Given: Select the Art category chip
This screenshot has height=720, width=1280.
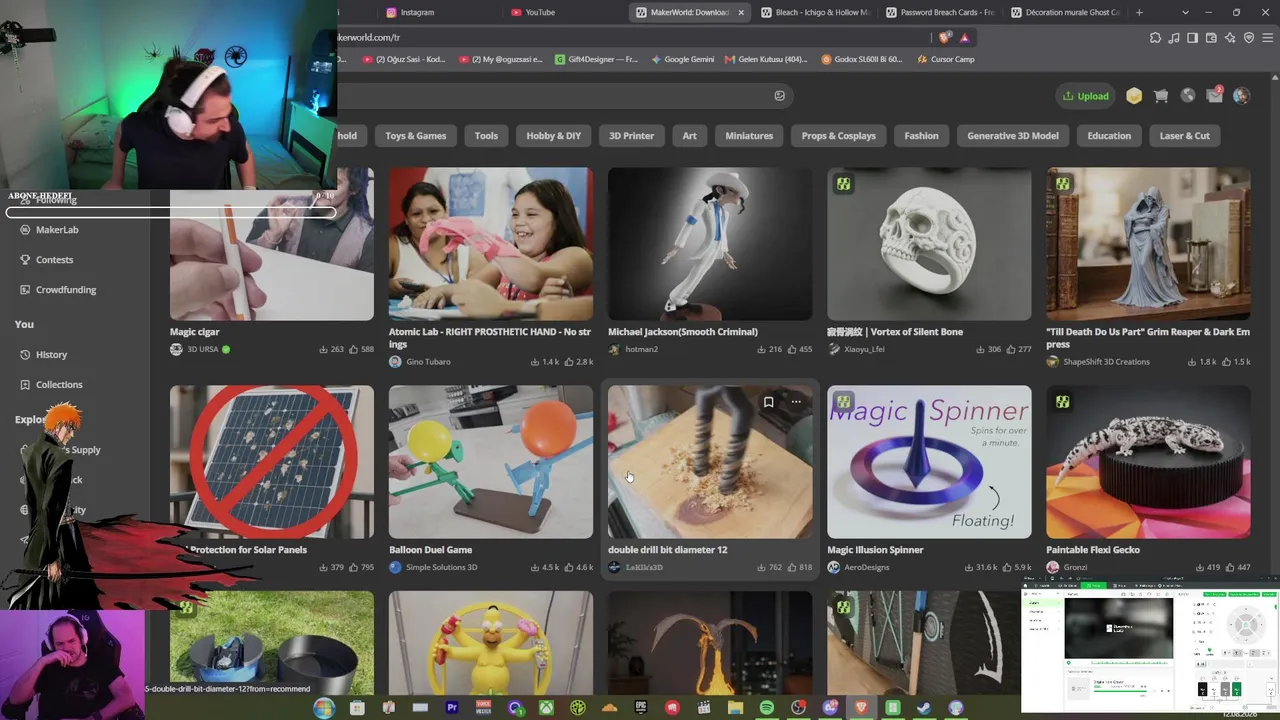Looking at the screenshot, I should tap(690, 136).
